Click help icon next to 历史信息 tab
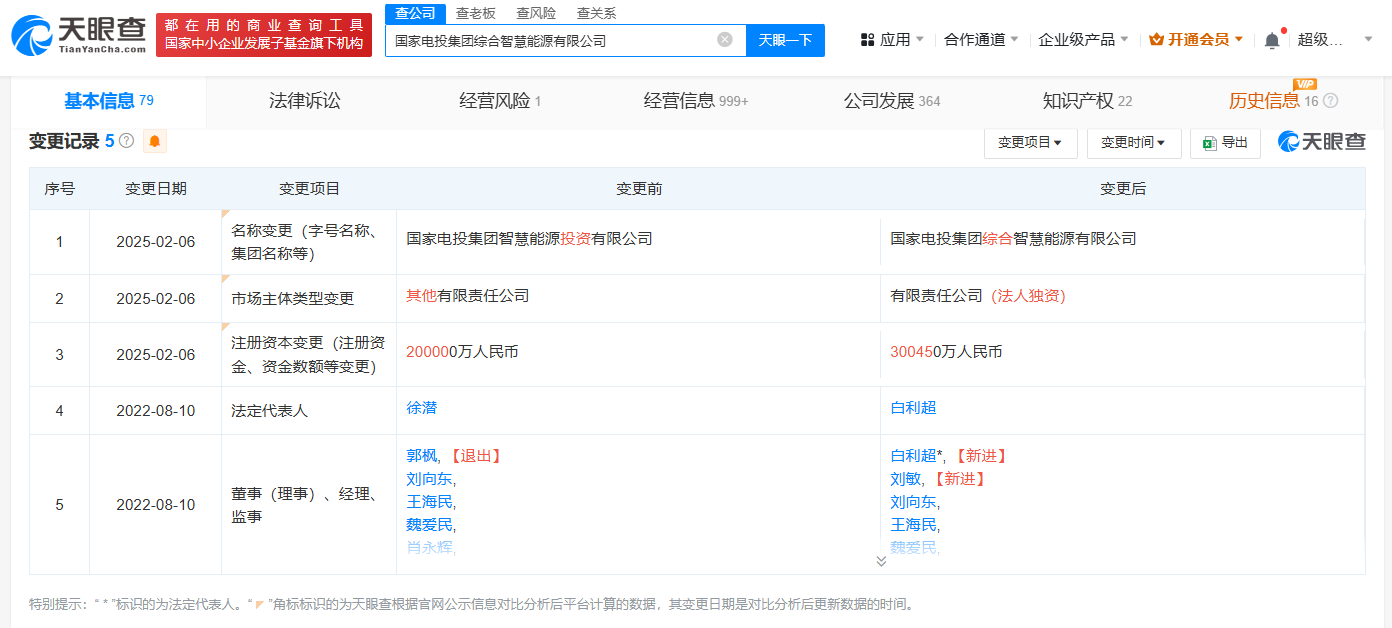Screen dimensions: 1392x628 pos(1330,101)
